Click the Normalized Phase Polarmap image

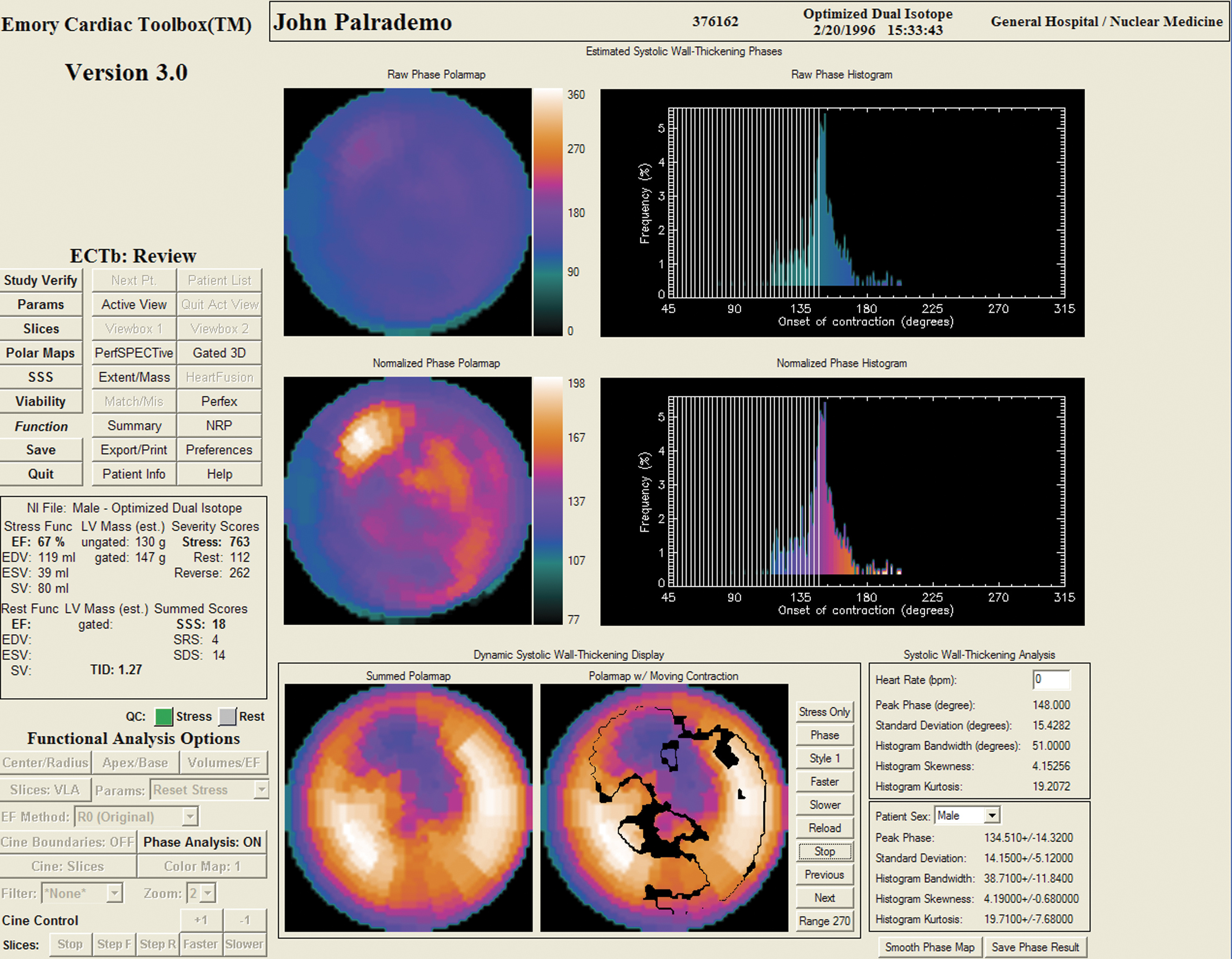coord(407,501)
